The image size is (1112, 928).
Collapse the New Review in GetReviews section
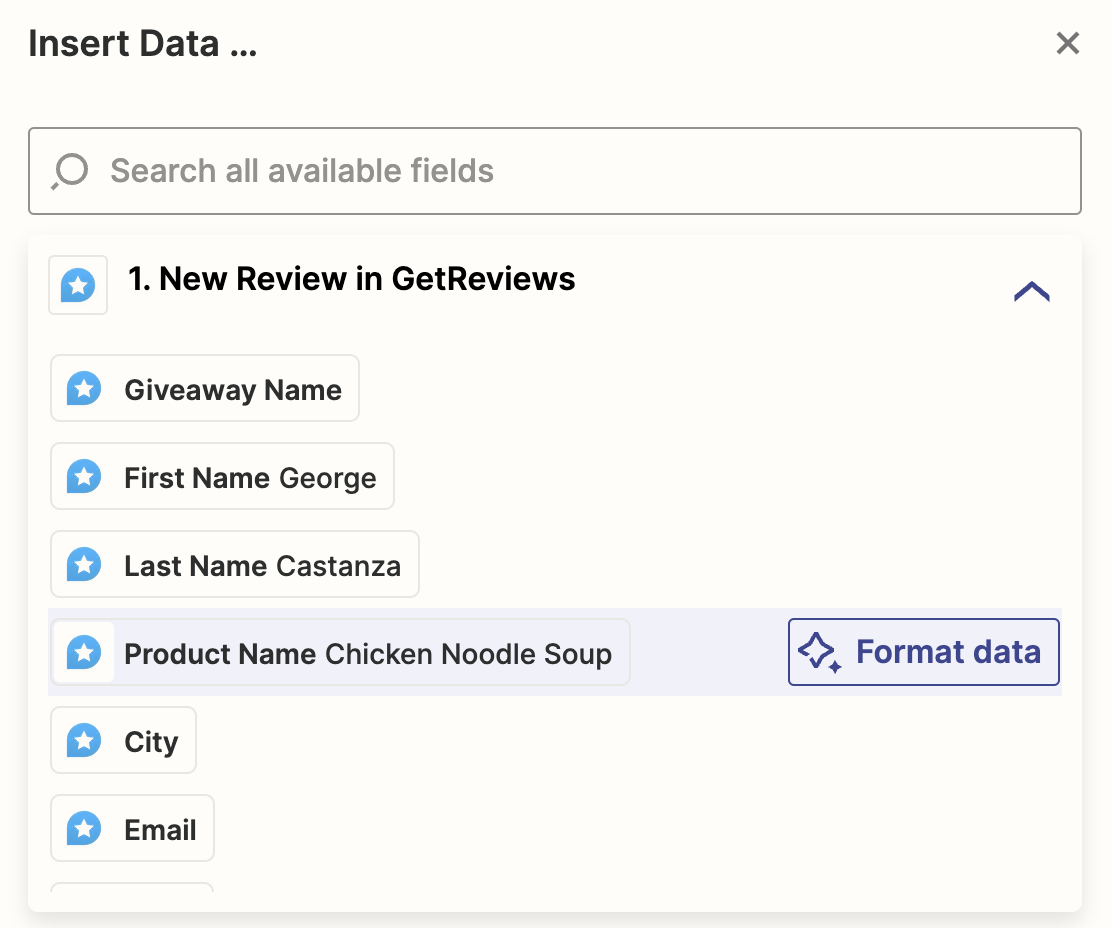tap(1031, 291)
